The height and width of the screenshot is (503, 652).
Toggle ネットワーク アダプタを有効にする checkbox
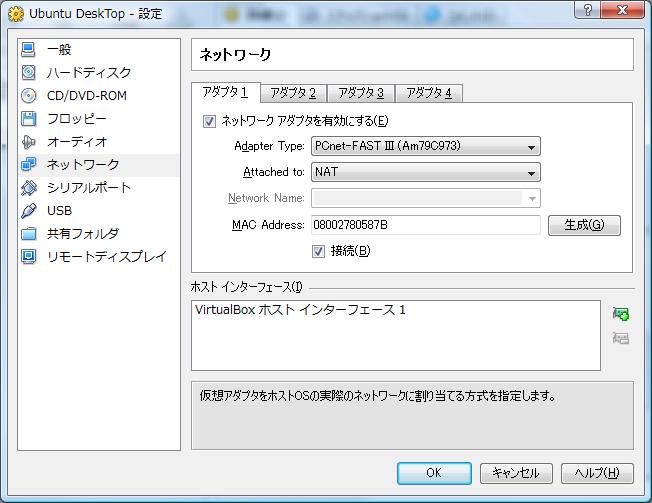pyautogui.click(x=209, y=121)
